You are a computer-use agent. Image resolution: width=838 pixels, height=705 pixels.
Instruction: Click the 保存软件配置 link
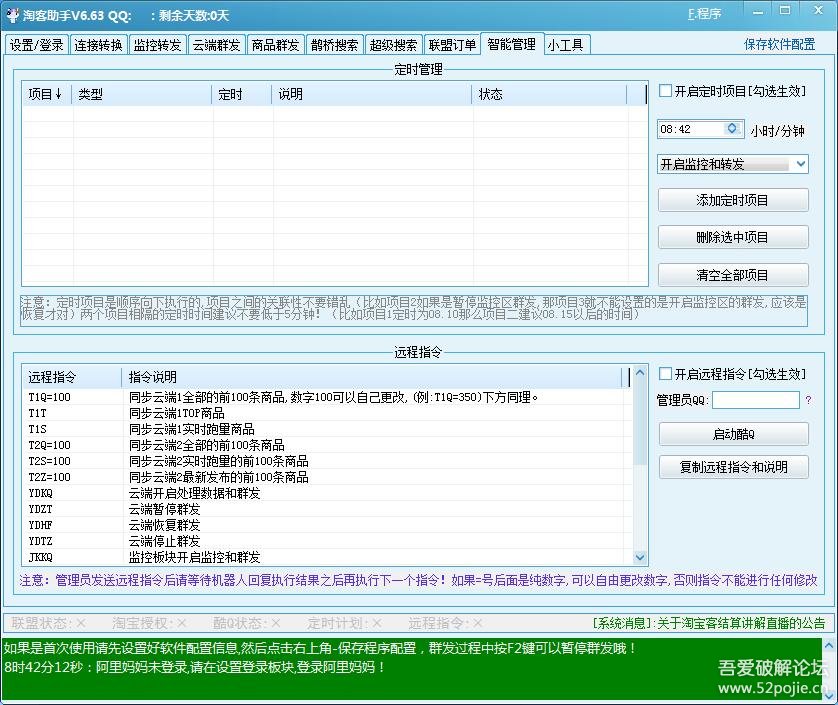(x=779, y=44)
